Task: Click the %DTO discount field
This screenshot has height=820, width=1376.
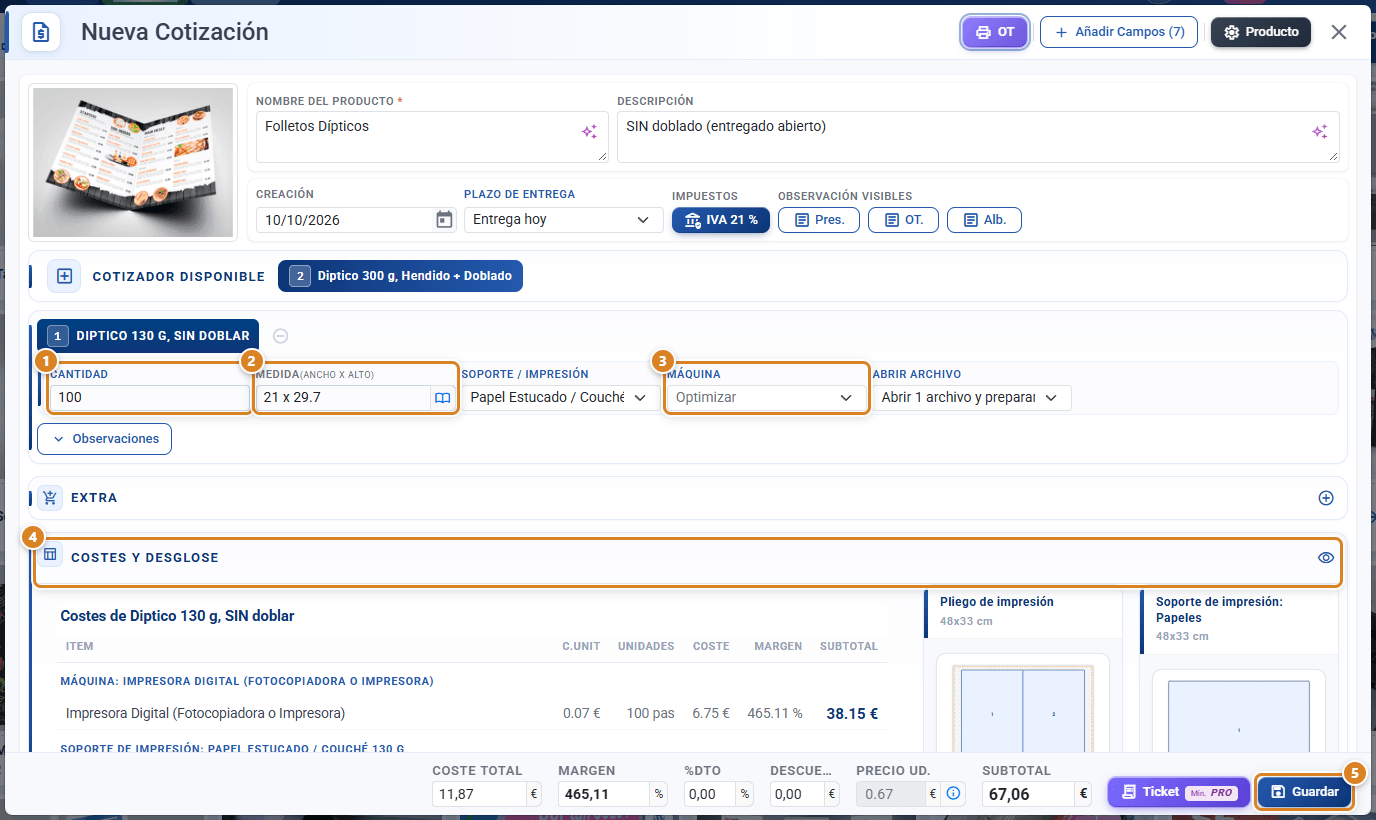Action: pyautogui.click(x=710, y=794)
